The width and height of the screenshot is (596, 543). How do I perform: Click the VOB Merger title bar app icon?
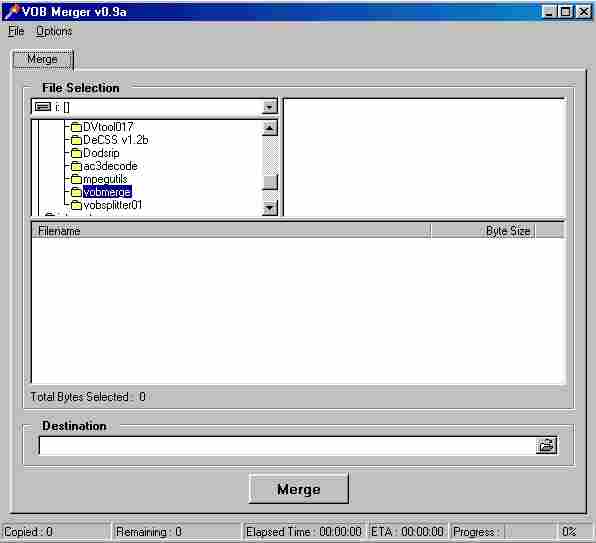point(11,11)
